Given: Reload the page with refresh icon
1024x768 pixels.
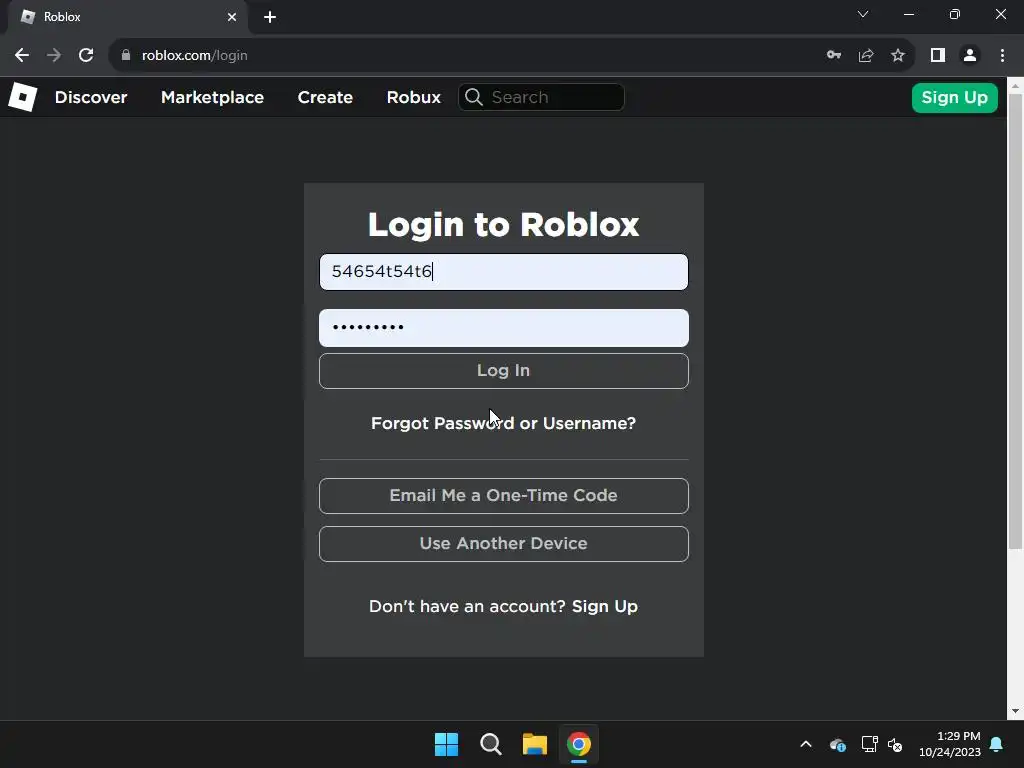Looking at the screenshot, I should pyautogui.click(x=86, y=56).
